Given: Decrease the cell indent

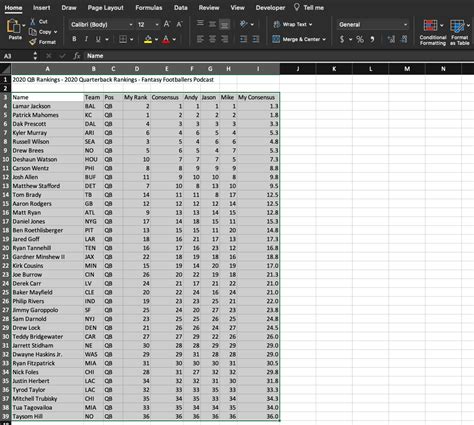Looking at the screenshot, I should tap(244, 39).
